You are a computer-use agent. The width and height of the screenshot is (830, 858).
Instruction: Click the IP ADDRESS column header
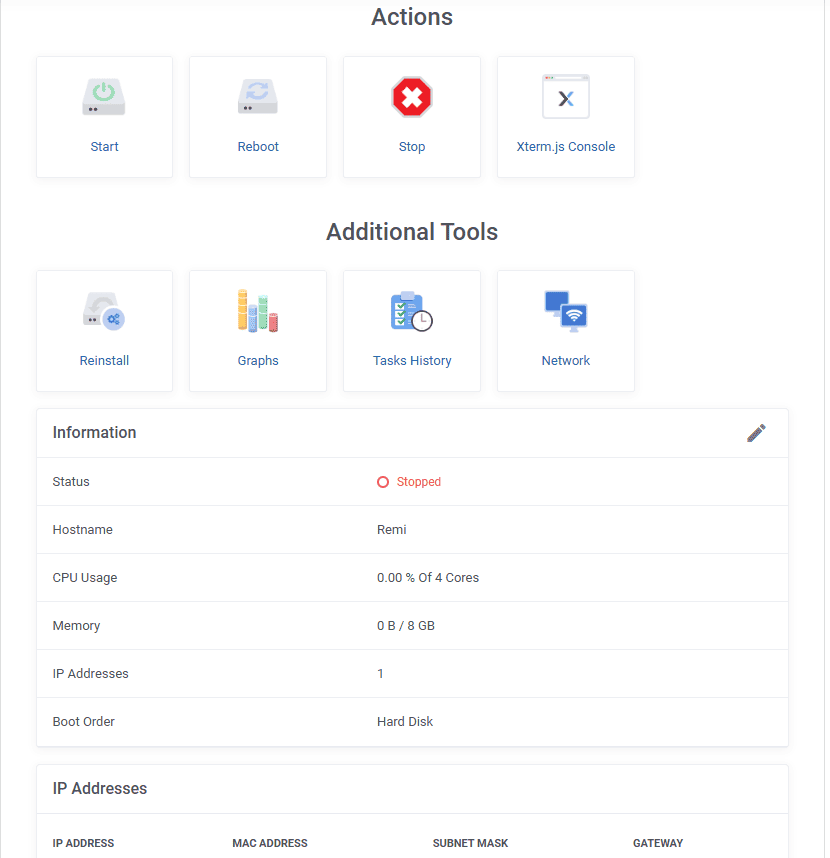[83, 843]
